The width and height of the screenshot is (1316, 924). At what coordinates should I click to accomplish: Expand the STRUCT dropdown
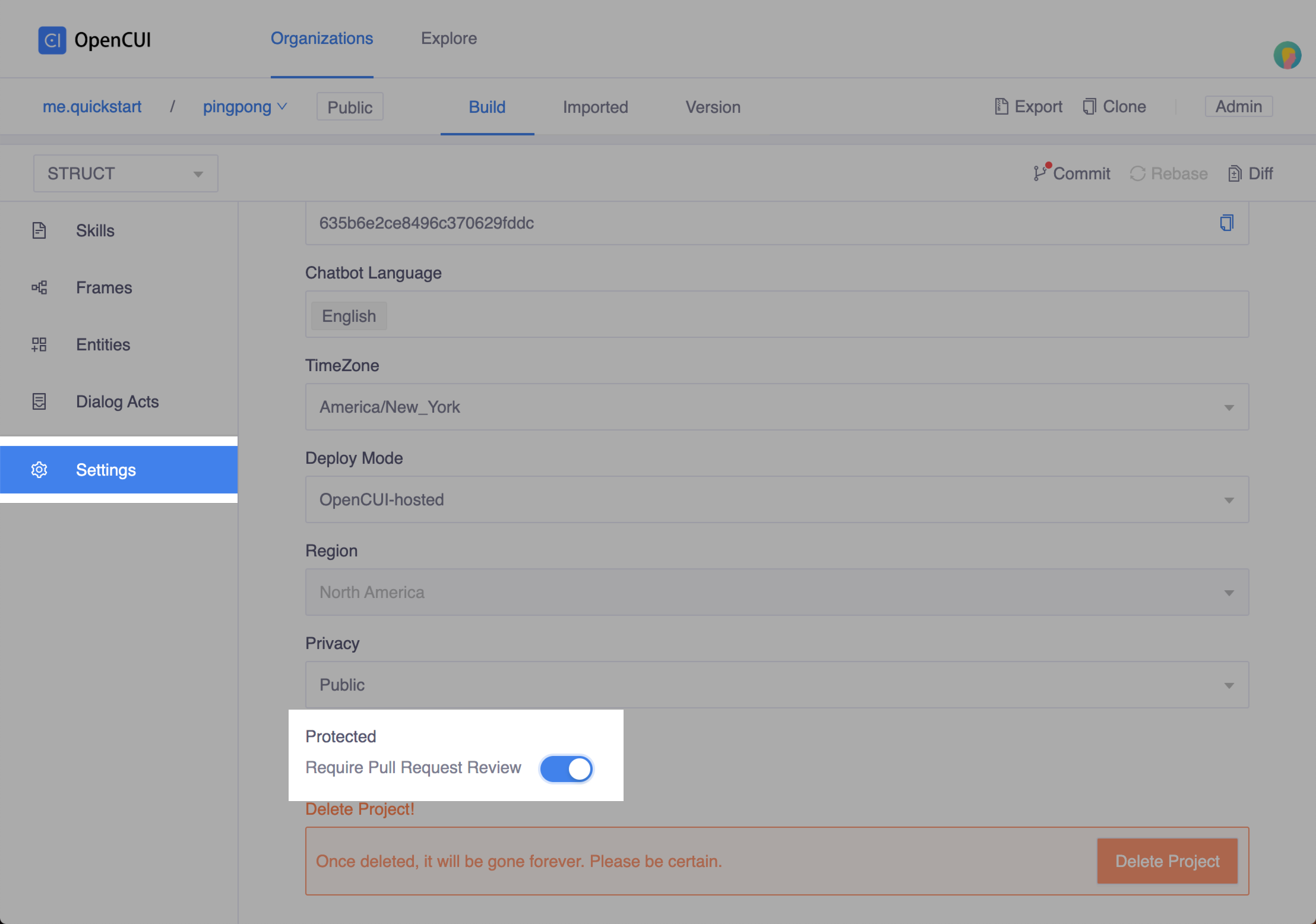[126, 173]
